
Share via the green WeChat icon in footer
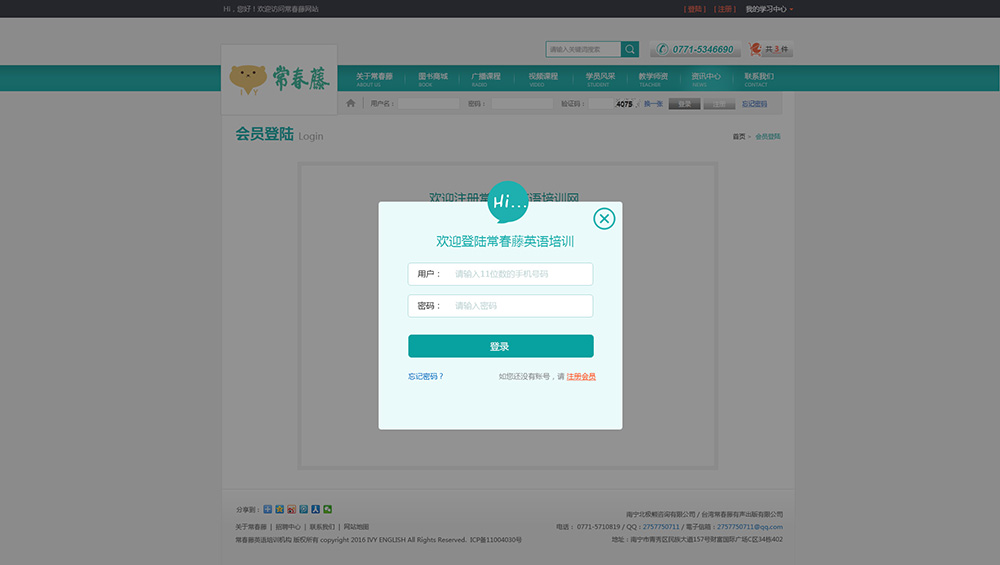pyautogui.click(x=328, y=509)
